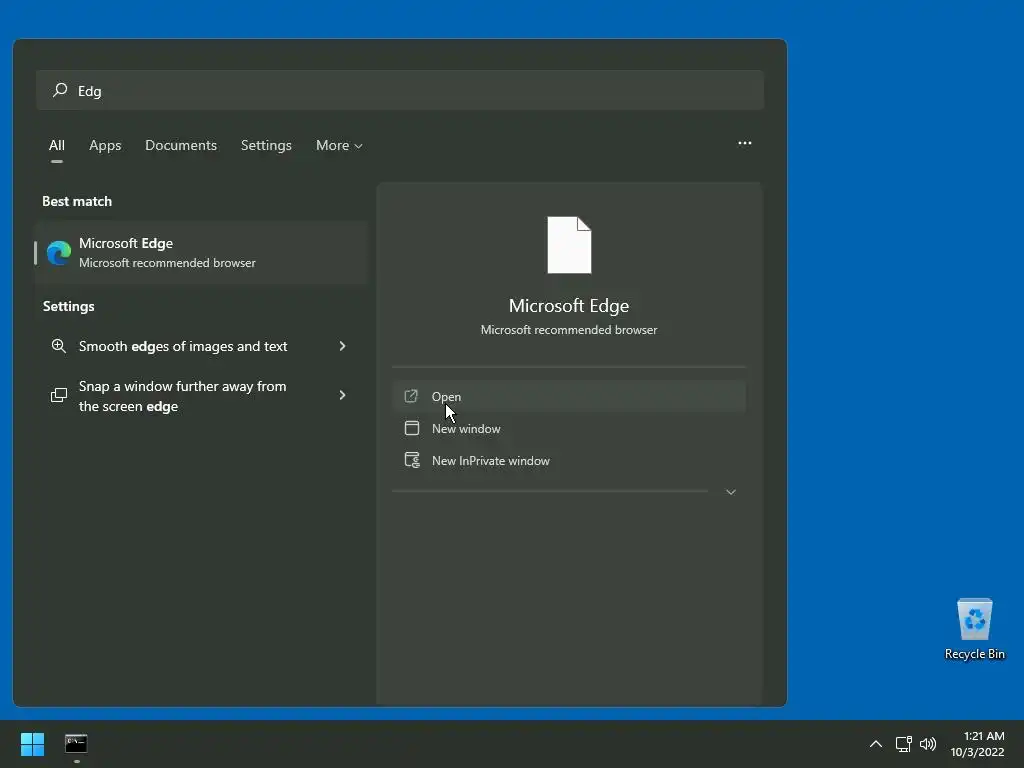This screenshot has height=768, width=1024.
Task: Expand the More filter dropdown
Action: point(339,145)
